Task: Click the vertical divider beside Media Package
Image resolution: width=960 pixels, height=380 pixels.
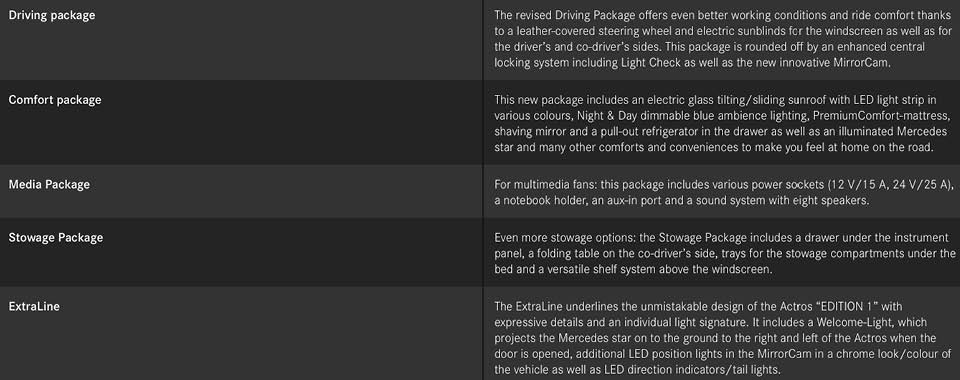Action: [x=482, y=191]
